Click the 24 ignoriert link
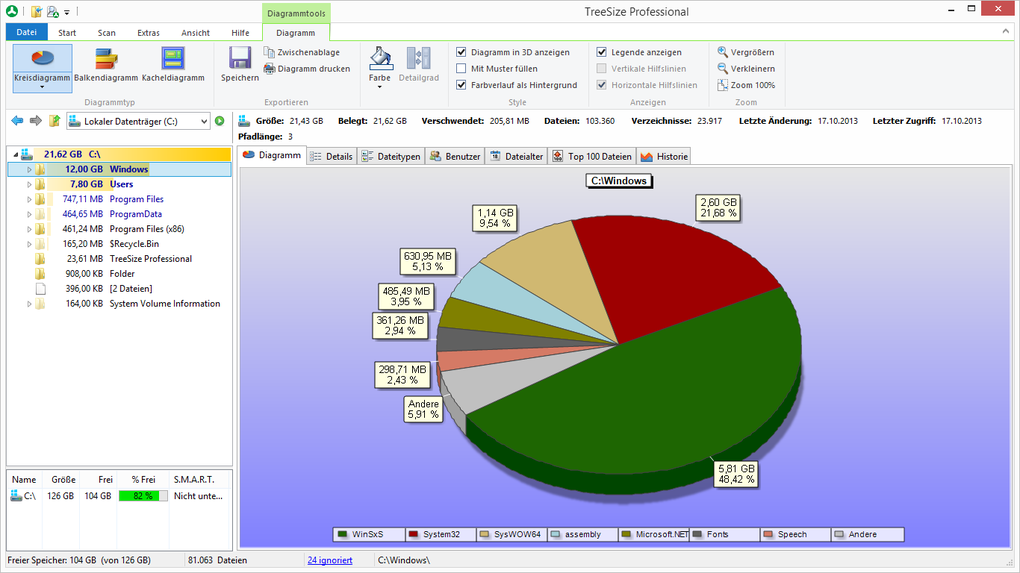Viewport: 1020px width, 573px height. [x=330, y=560]
